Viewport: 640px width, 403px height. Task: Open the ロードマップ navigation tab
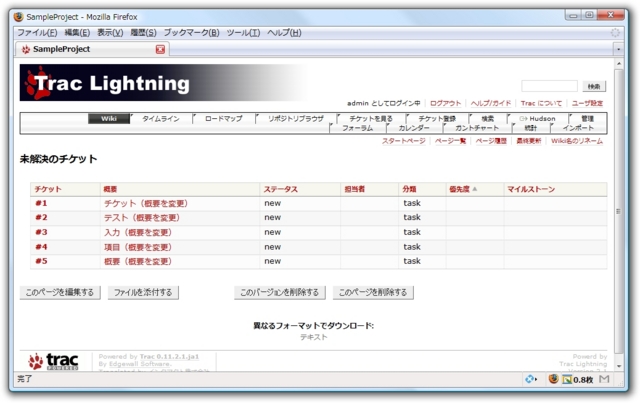224,119
